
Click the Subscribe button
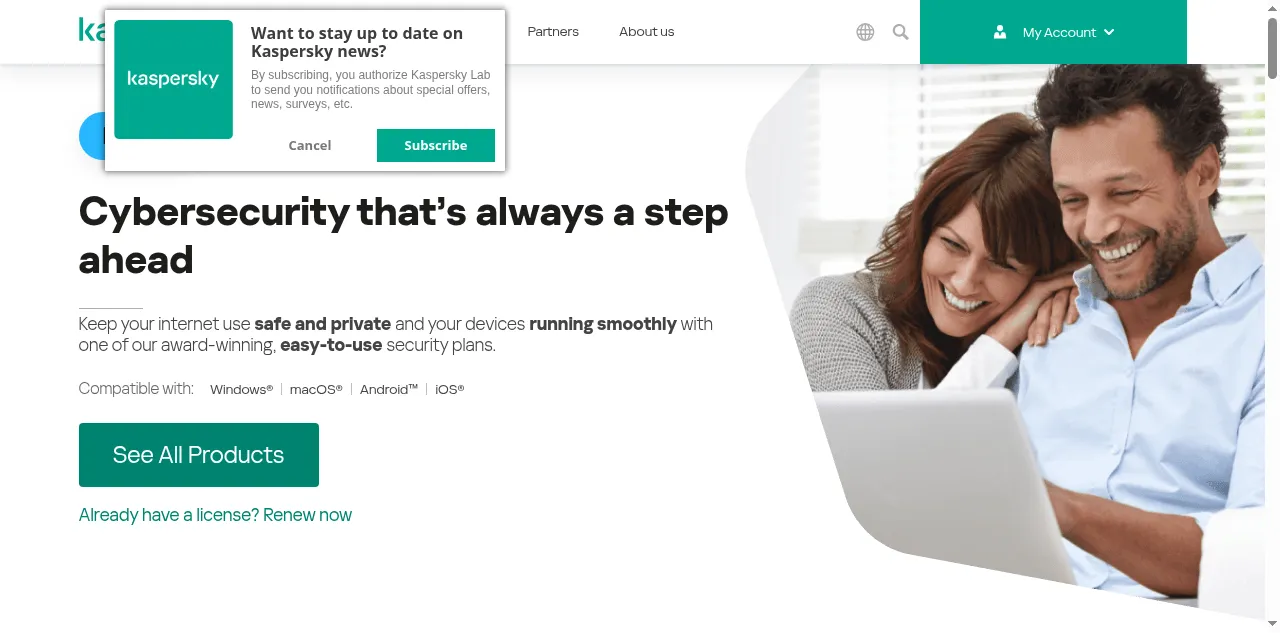[436, 145]
